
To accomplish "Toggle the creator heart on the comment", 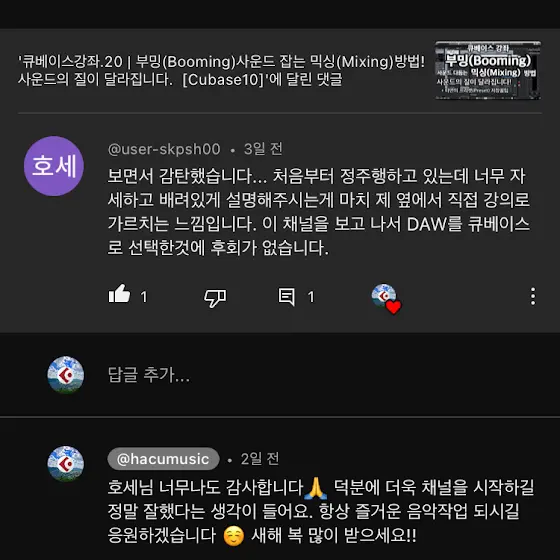I will (386, 299).
